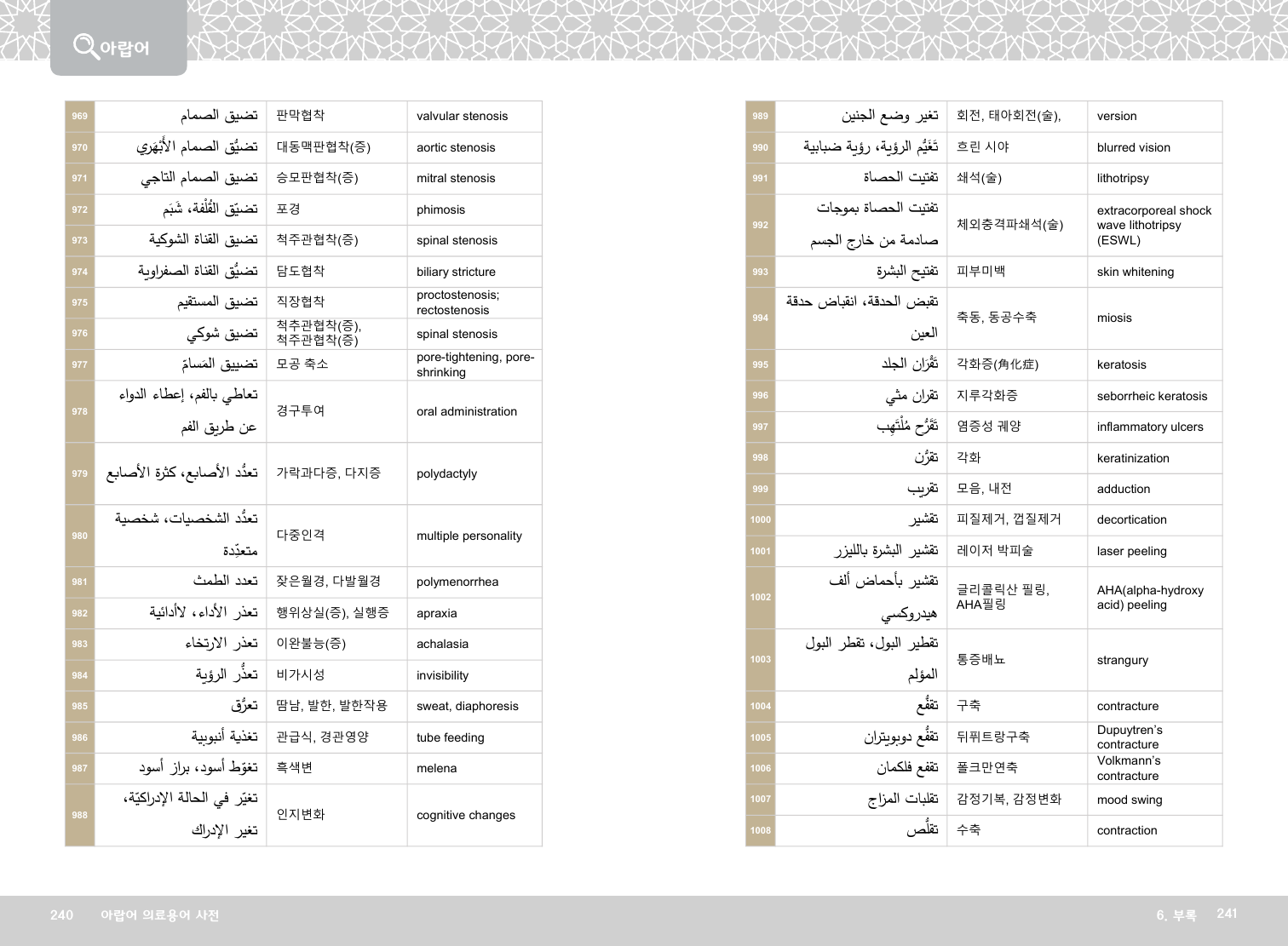Click page number 240 in footer
The height and width of the screenshot is (946, 1288).
click(x=62, y=915)
